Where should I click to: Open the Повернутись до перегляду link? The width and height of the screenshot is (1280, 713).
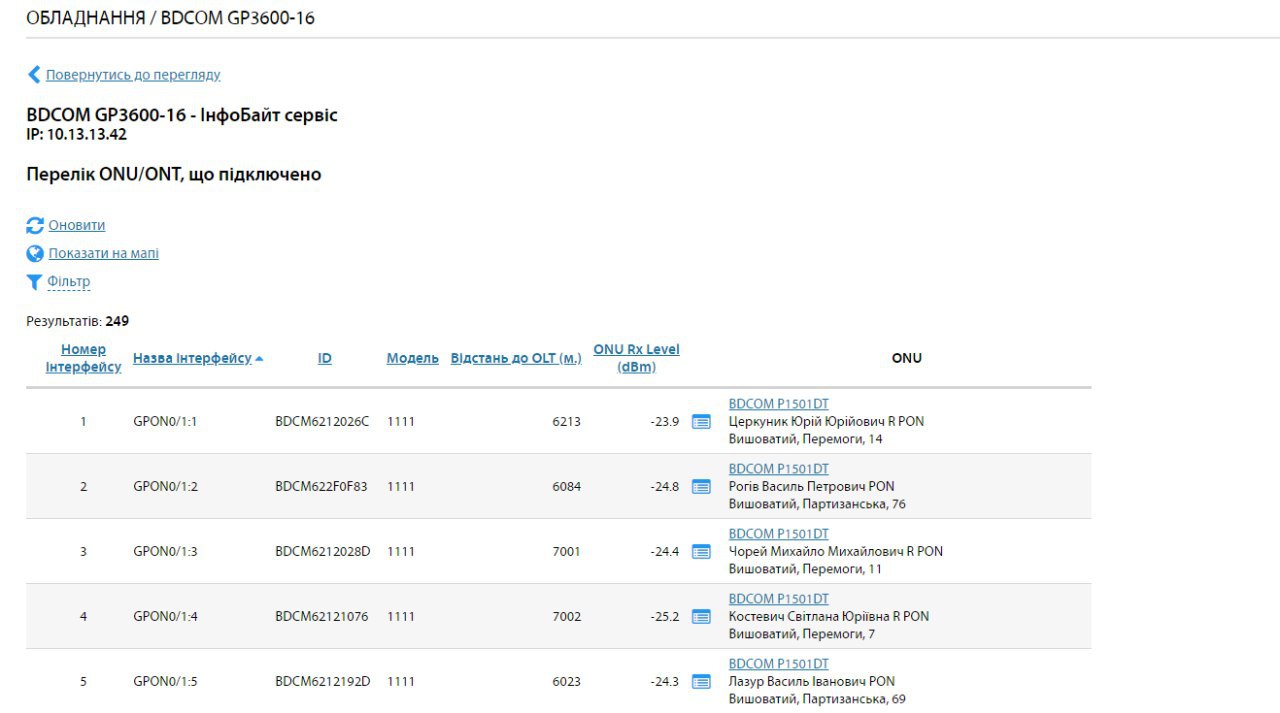tap(133, 75)
